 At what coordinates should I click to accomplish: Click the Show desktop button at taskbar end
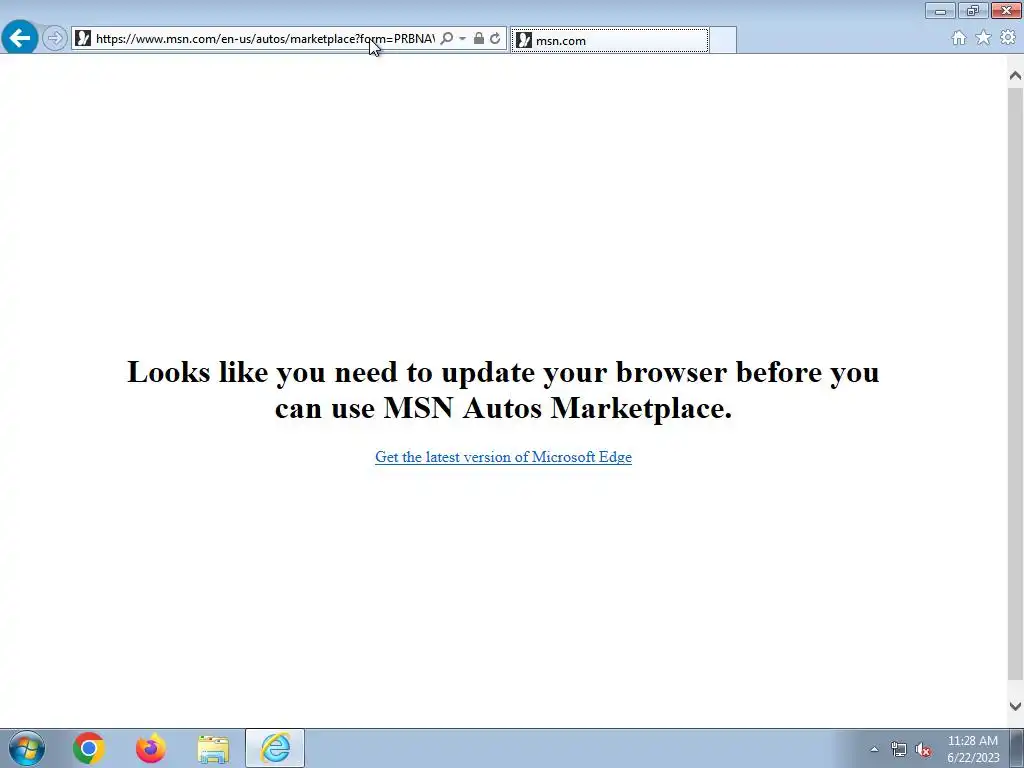pyautogui.click(x=1017, y=748)
